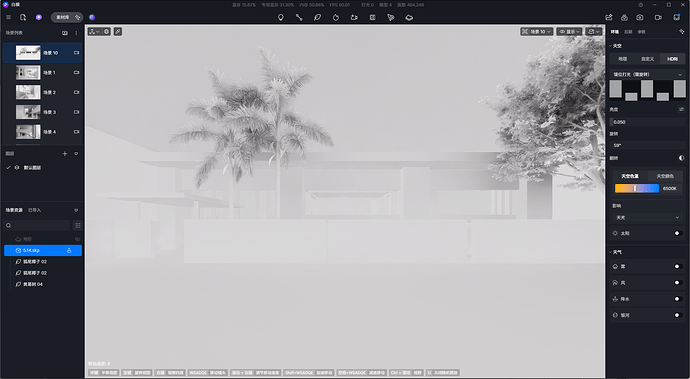The image size is (690, 379).
Task: Click the filter icon in the scene resources header
Action: click(x=76, y=210)
